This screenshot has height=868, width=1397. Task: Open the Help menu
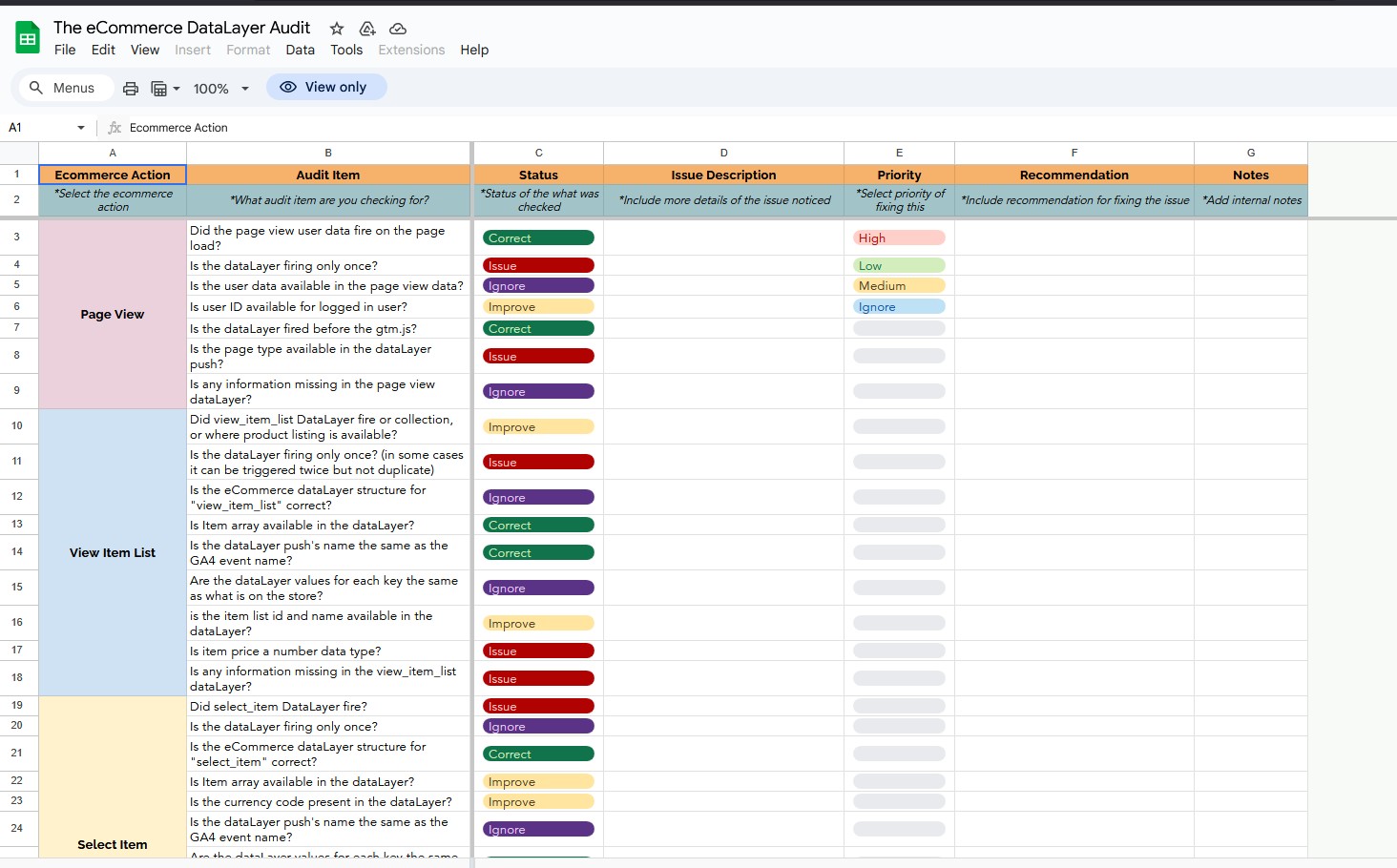[x=474, y=50]
